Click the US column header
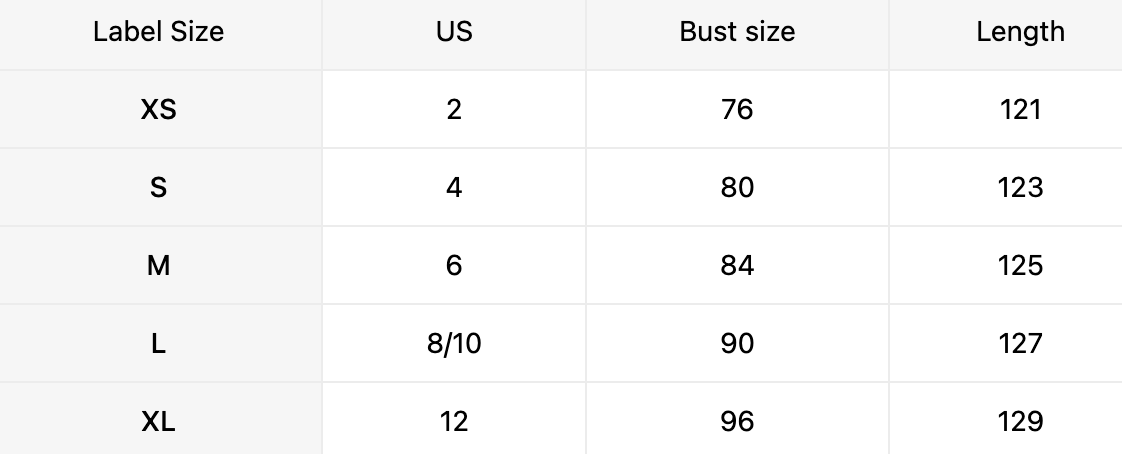The height and width of the screenshot is (454, 1122). (454, 32)
